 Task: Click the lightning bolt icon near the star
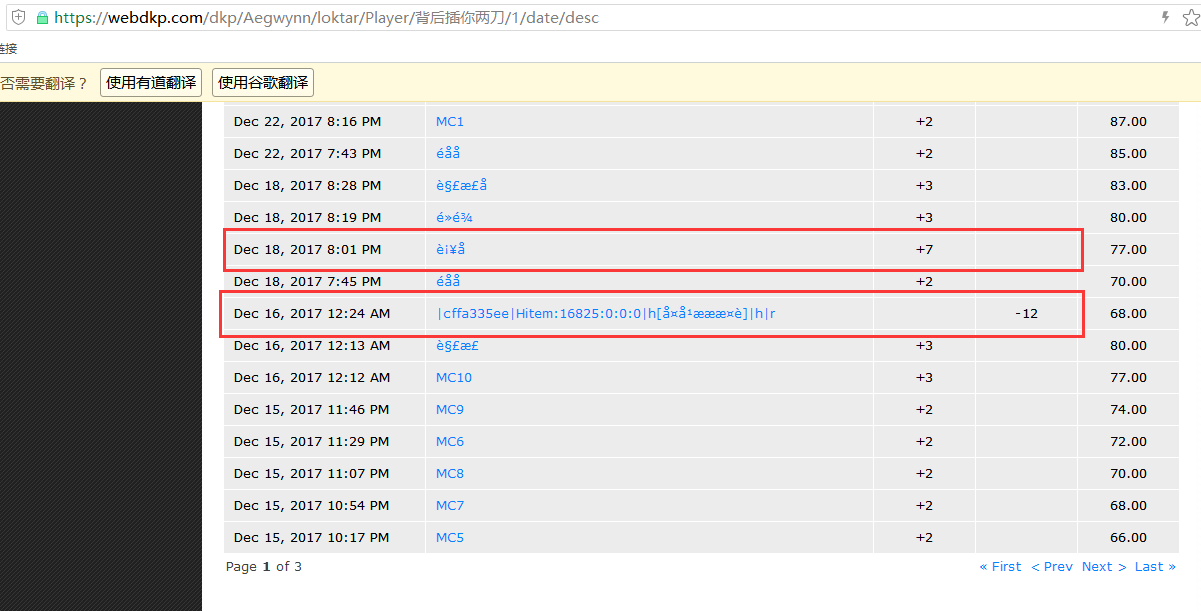pos(1165,18)
